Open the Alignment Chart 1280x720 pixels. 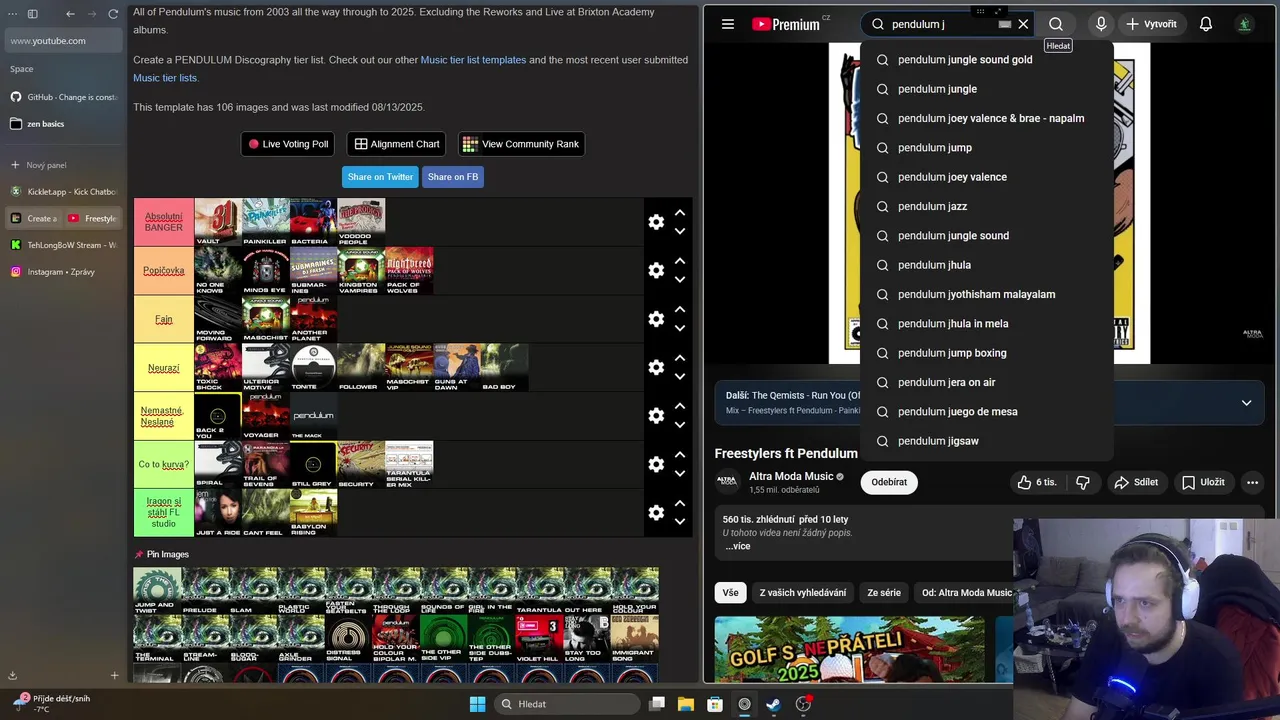coord(397,144)
